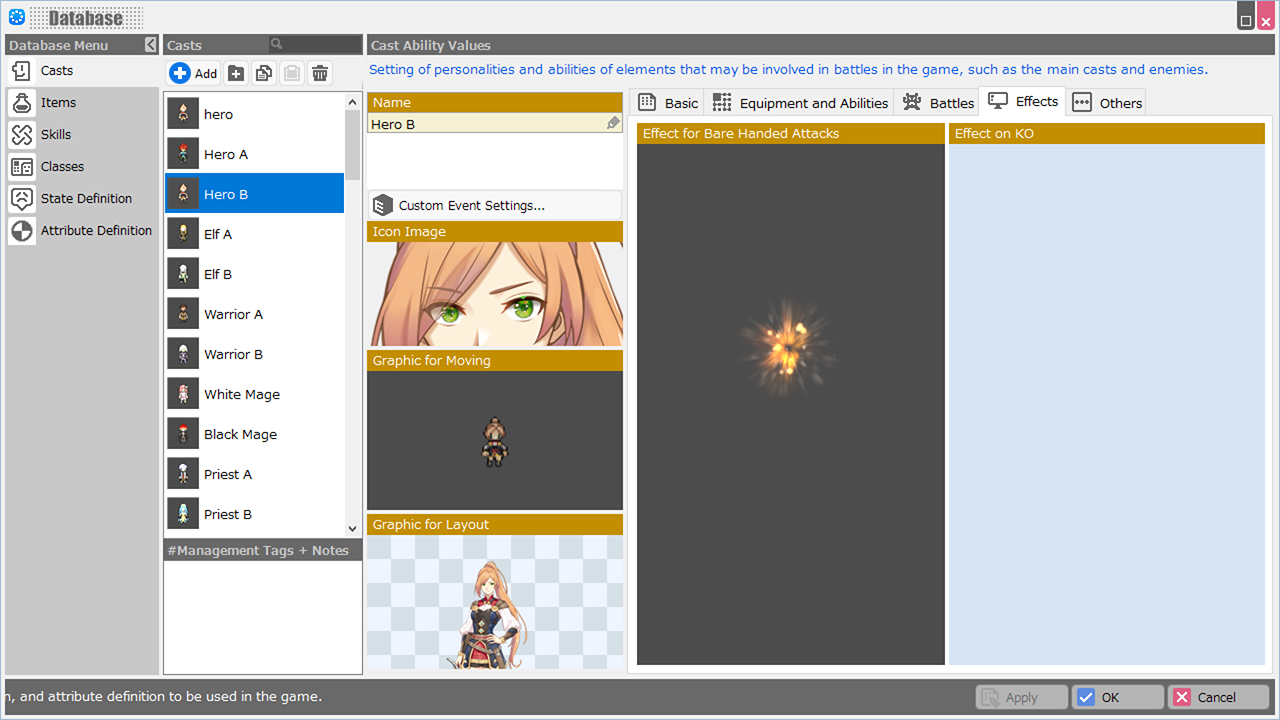The width and height of the screenshot is (1280, 720).
Task: Switch to the Basic tab
Action: click(x=668, y=103)
